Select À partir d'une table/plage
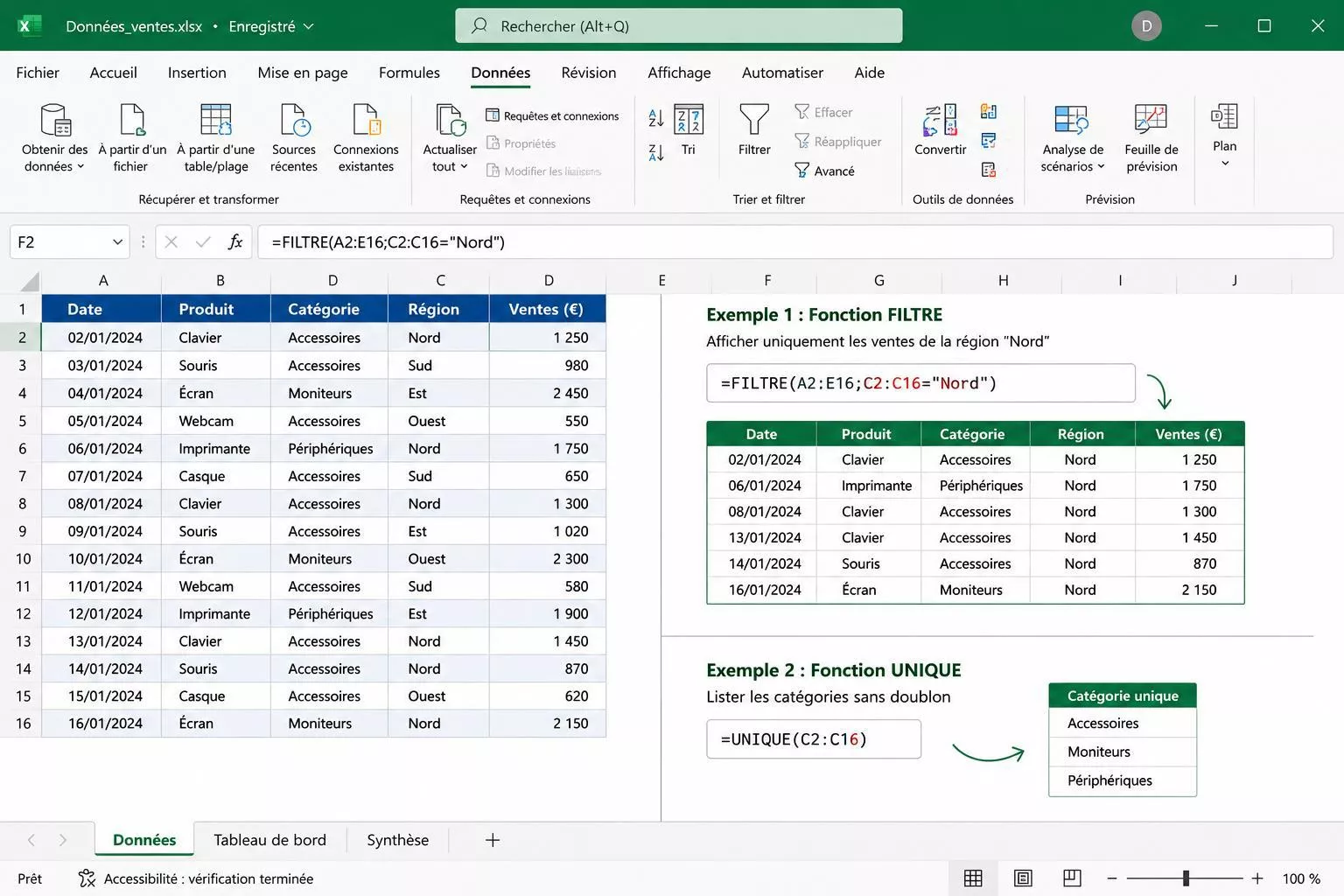Viewport: 1344px width, 896px height. [215, 136]
